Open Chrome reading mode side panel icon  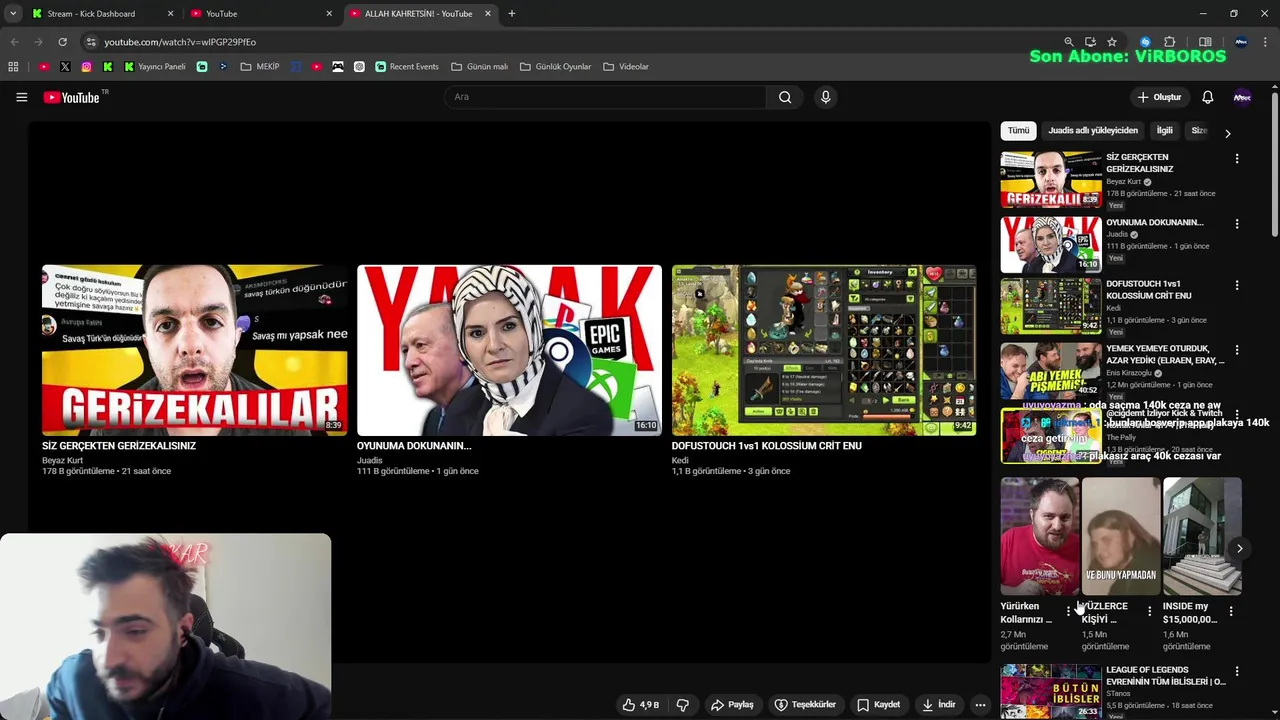click(x=1205, y=42)
